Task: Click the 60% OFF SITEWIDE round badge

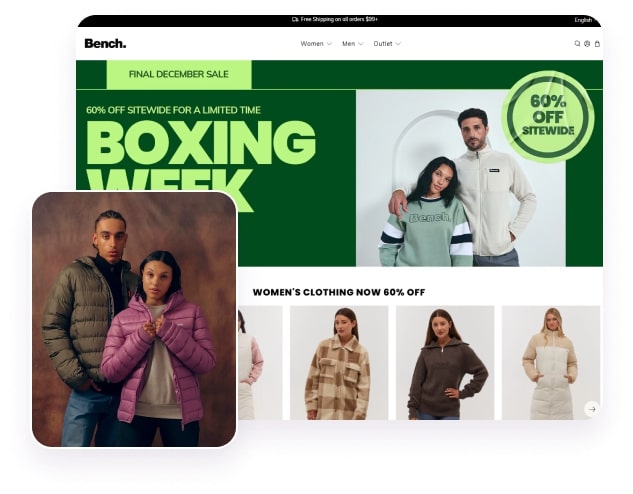Action: [548, 117]
